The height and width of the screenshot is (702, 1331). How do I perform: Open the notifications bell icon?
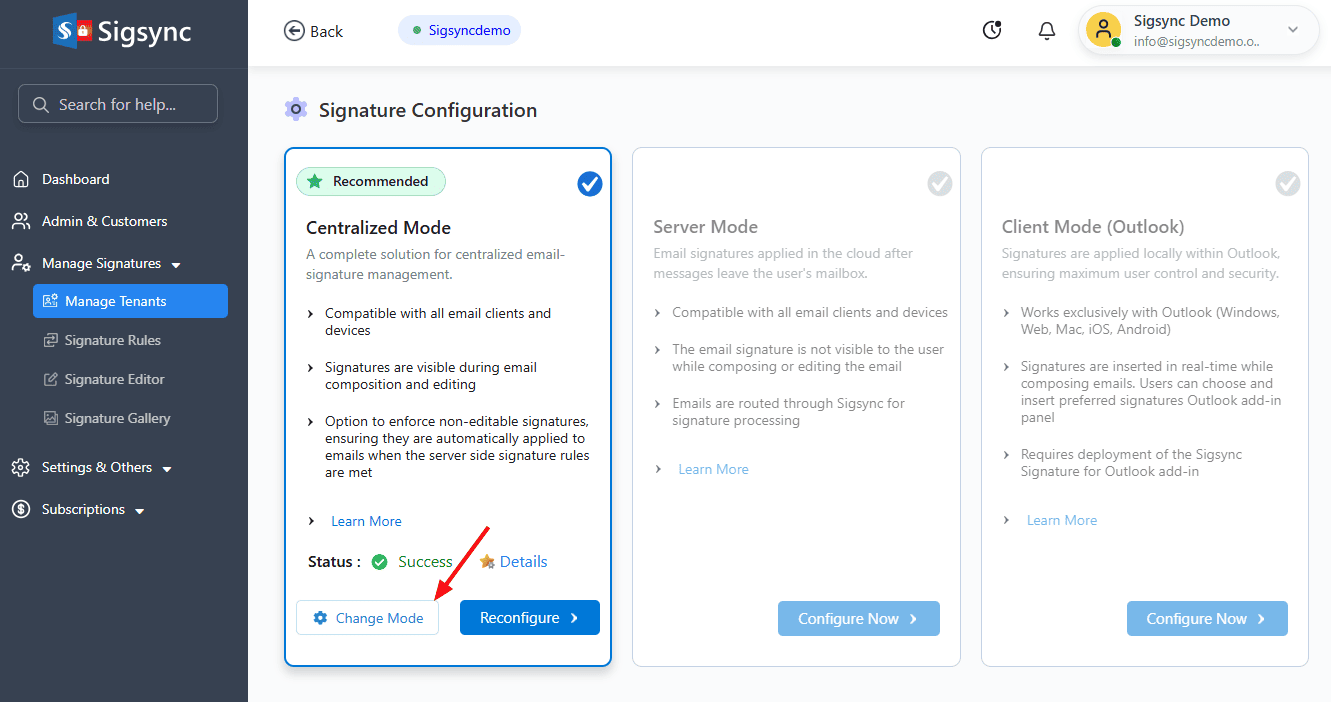pyautogui.click(x=1047, y=30)
